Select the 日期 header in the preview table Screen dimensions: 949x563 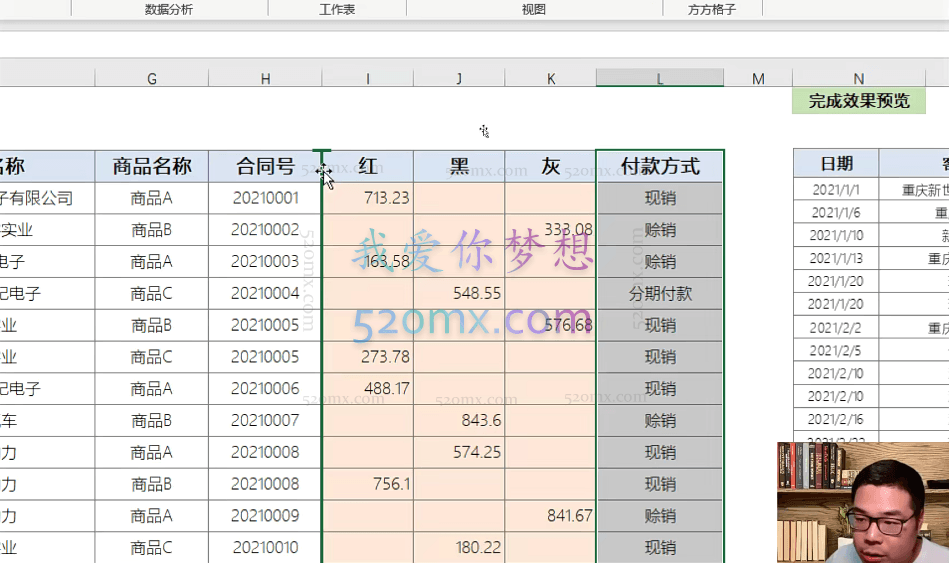coord(836,164)
